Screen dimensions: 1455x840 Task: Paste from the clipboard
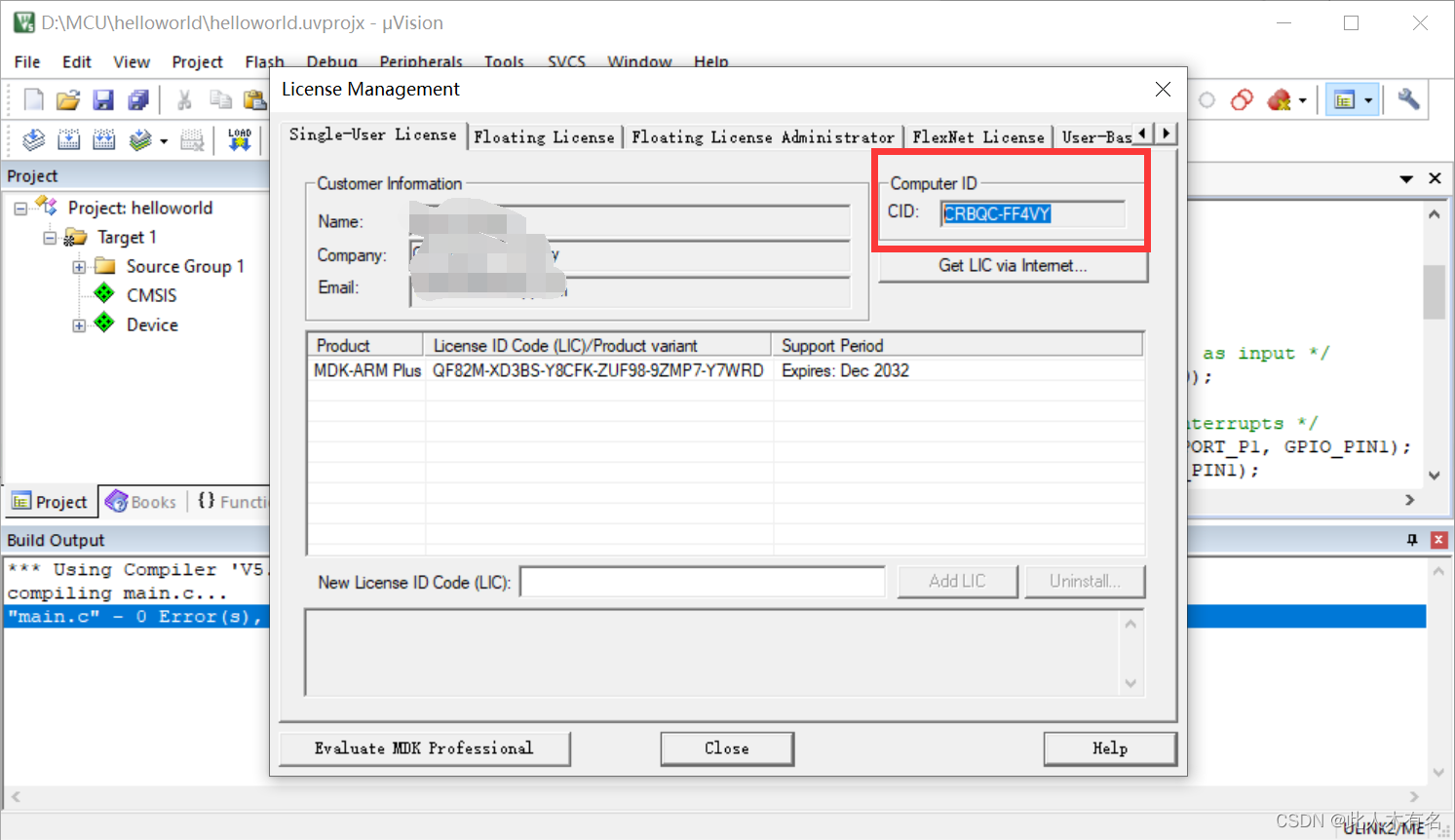click(x=255, y=98)
